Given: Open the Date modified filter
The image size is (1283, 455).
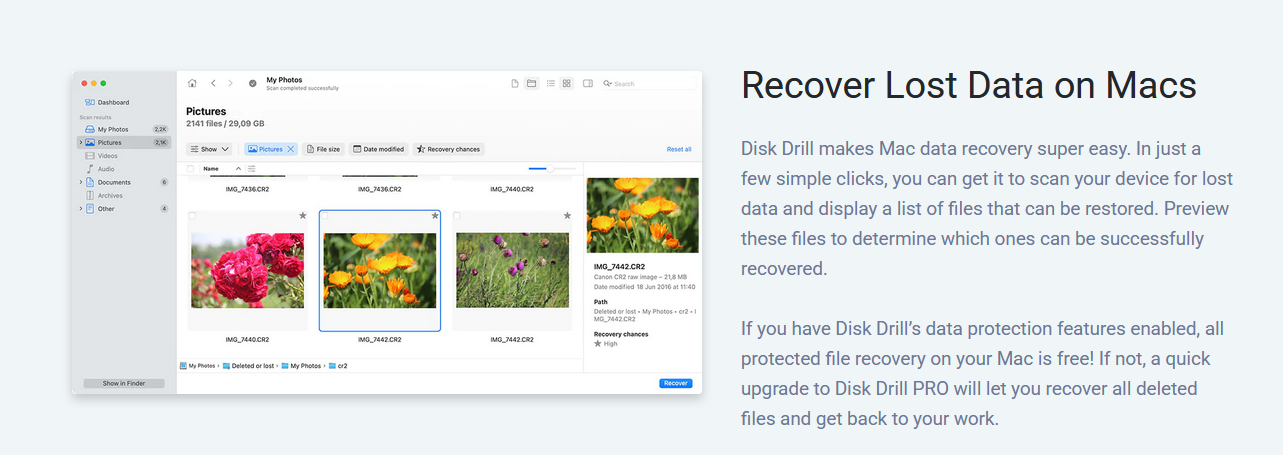Looking at the screenshot, I should (x=378, y=149).
